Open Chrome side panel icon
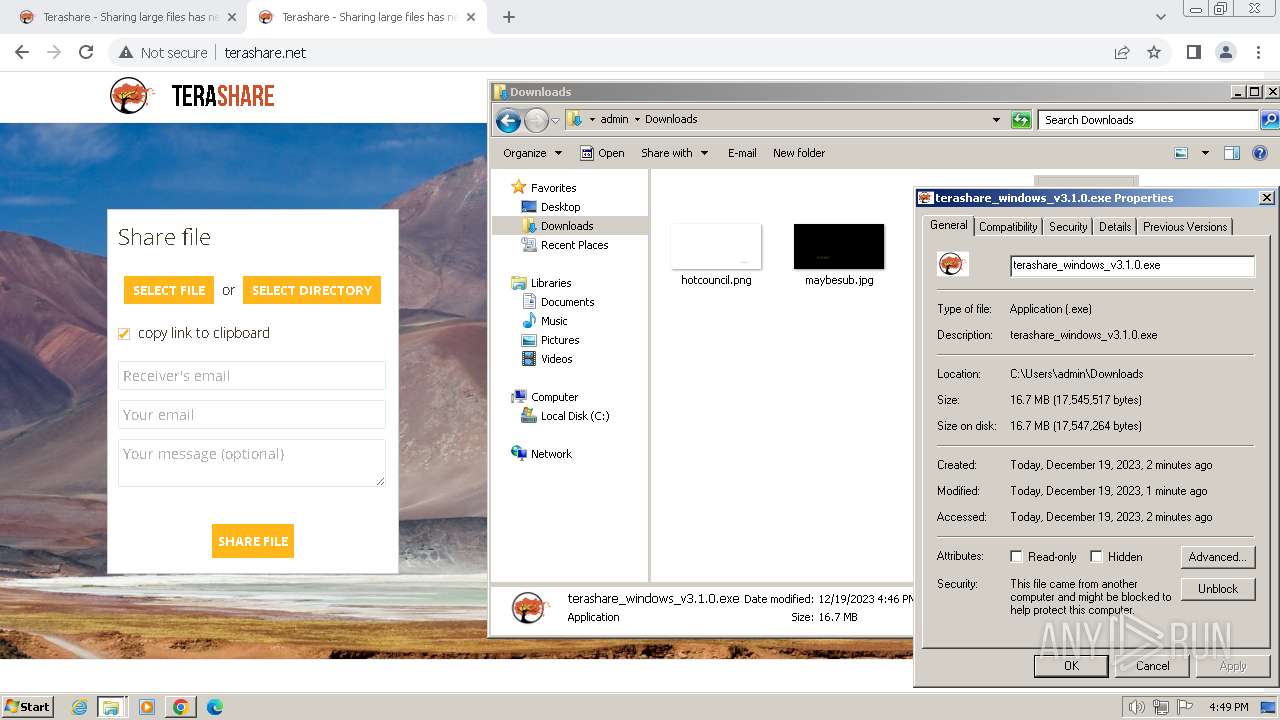1280x720 pixels. pyautogui.click(x=1193, y=52)
